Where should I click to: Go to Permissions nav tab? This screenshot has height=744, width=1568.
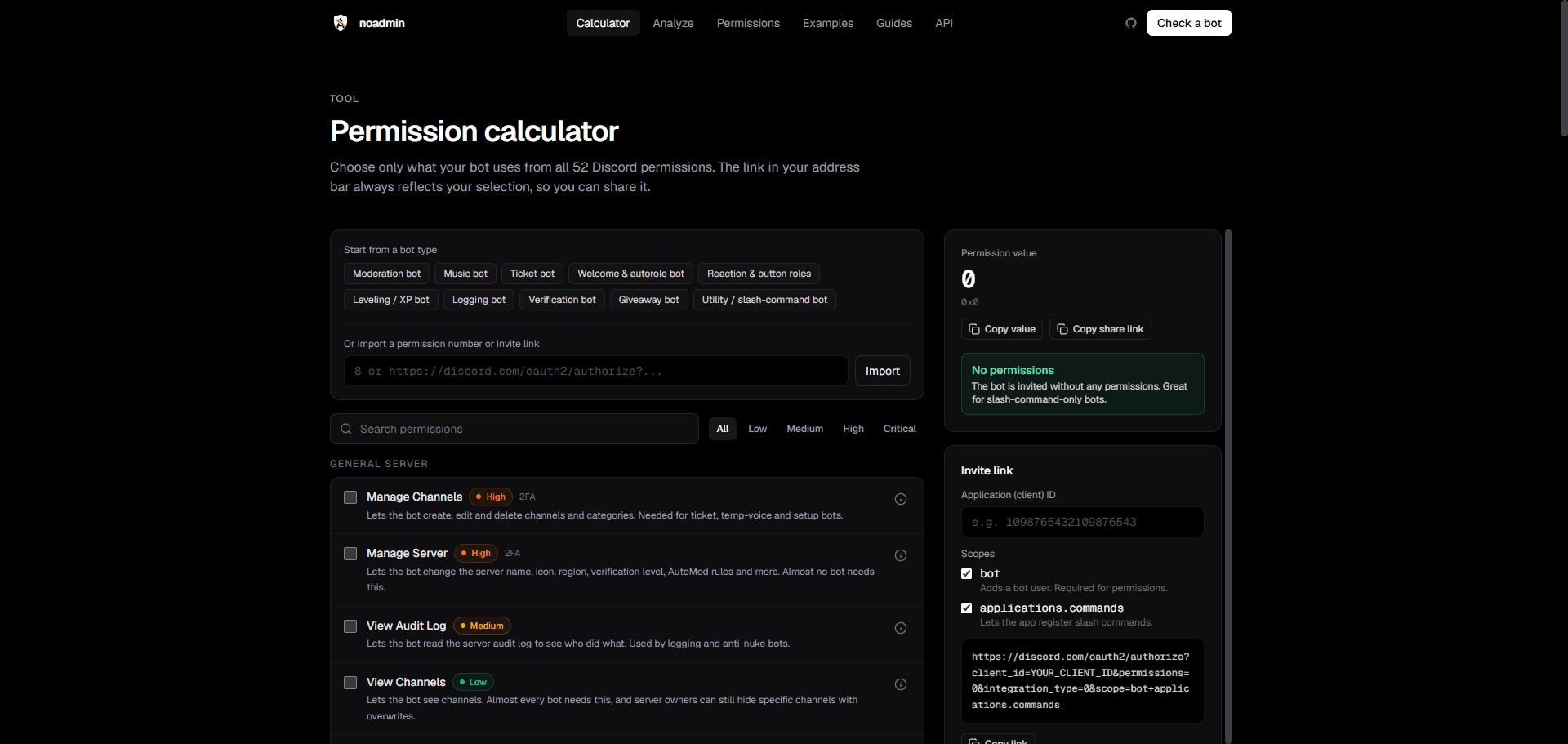pos(748,23)
